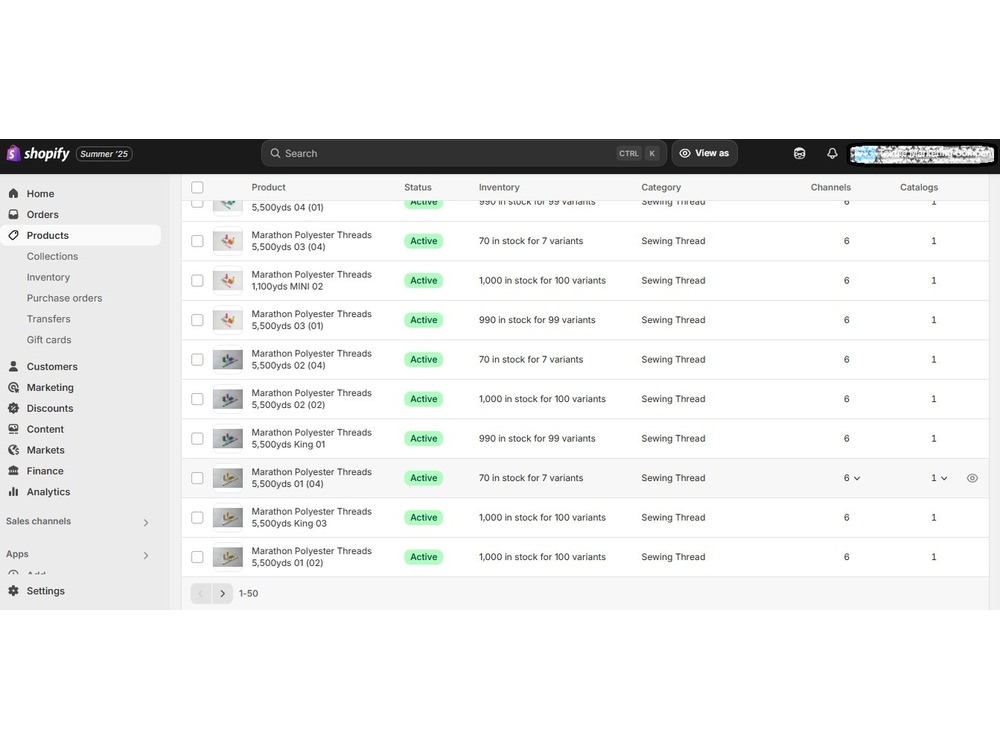Open Orders in sidebar
This screenshot has height=750, width=1000.
(43, 214)
